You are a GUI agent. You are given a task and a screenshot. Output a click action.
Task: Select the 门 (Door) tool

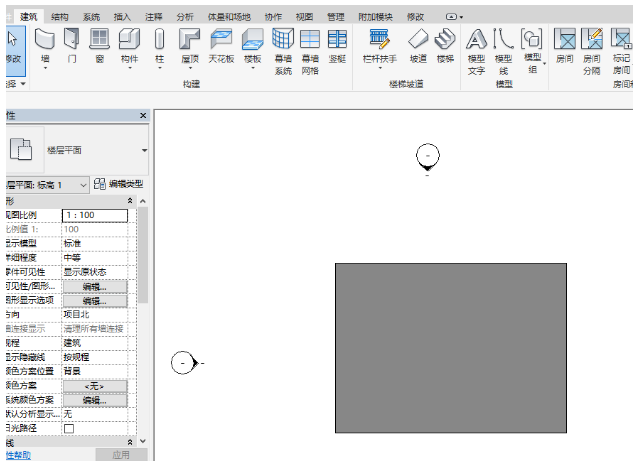tap(72, 46)
